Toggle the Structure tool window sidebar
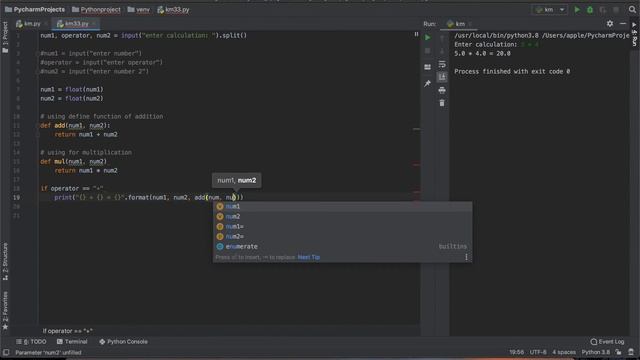This screenshot has width=640, height=360. [5, 261]
